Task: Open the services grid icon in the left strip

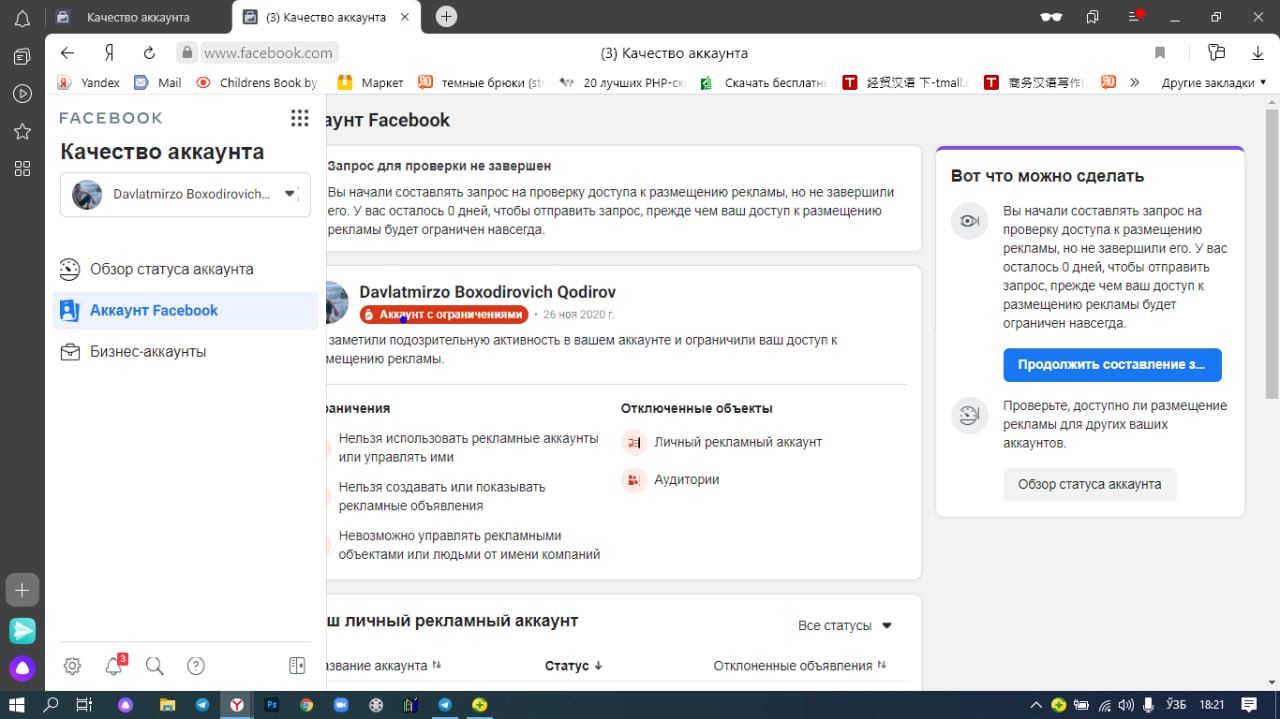Action: point(22,169)
